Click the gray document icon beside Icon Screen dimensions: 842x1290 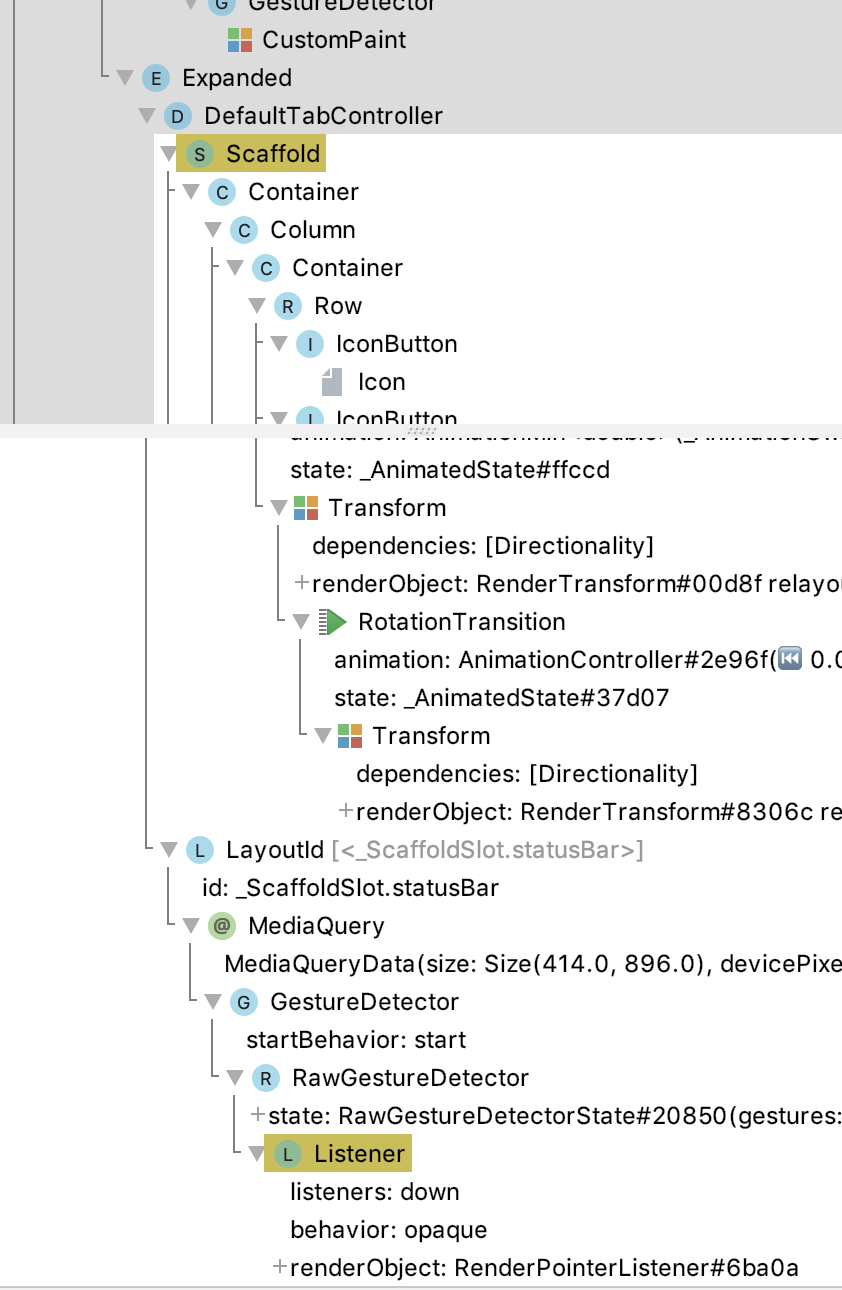point(332,382)
